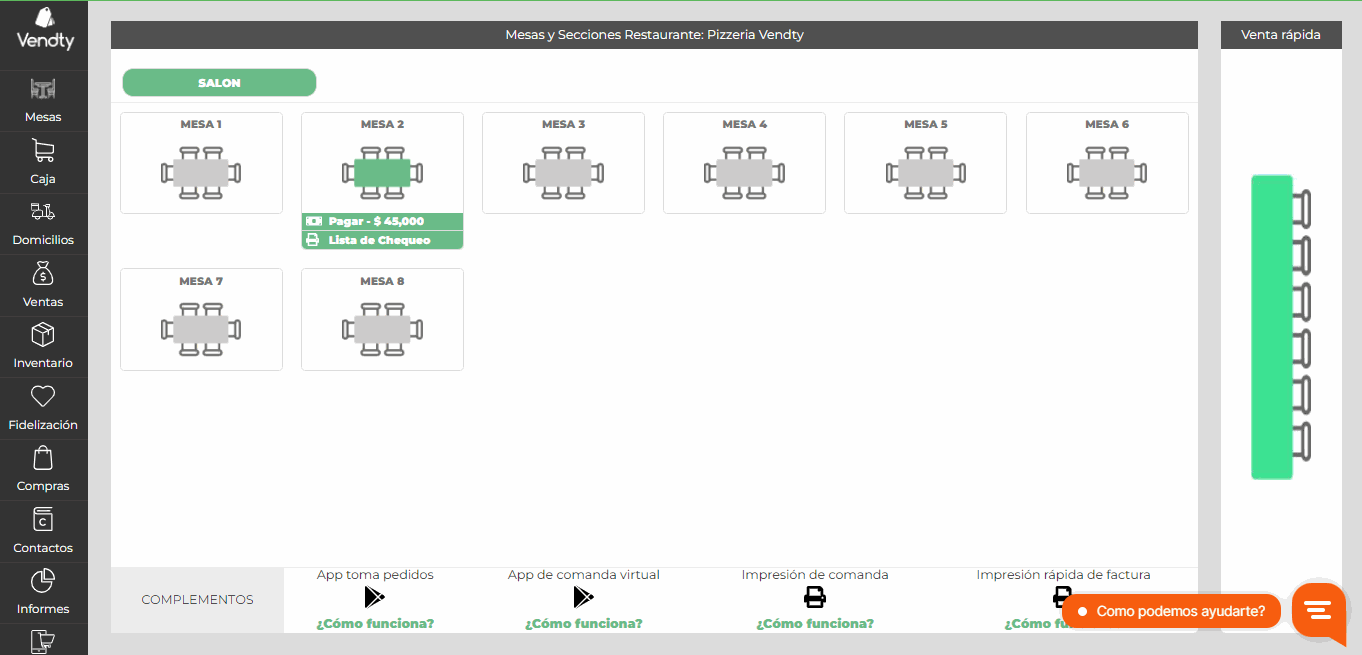Go to Domicilios delivery icon

(43, 211)
